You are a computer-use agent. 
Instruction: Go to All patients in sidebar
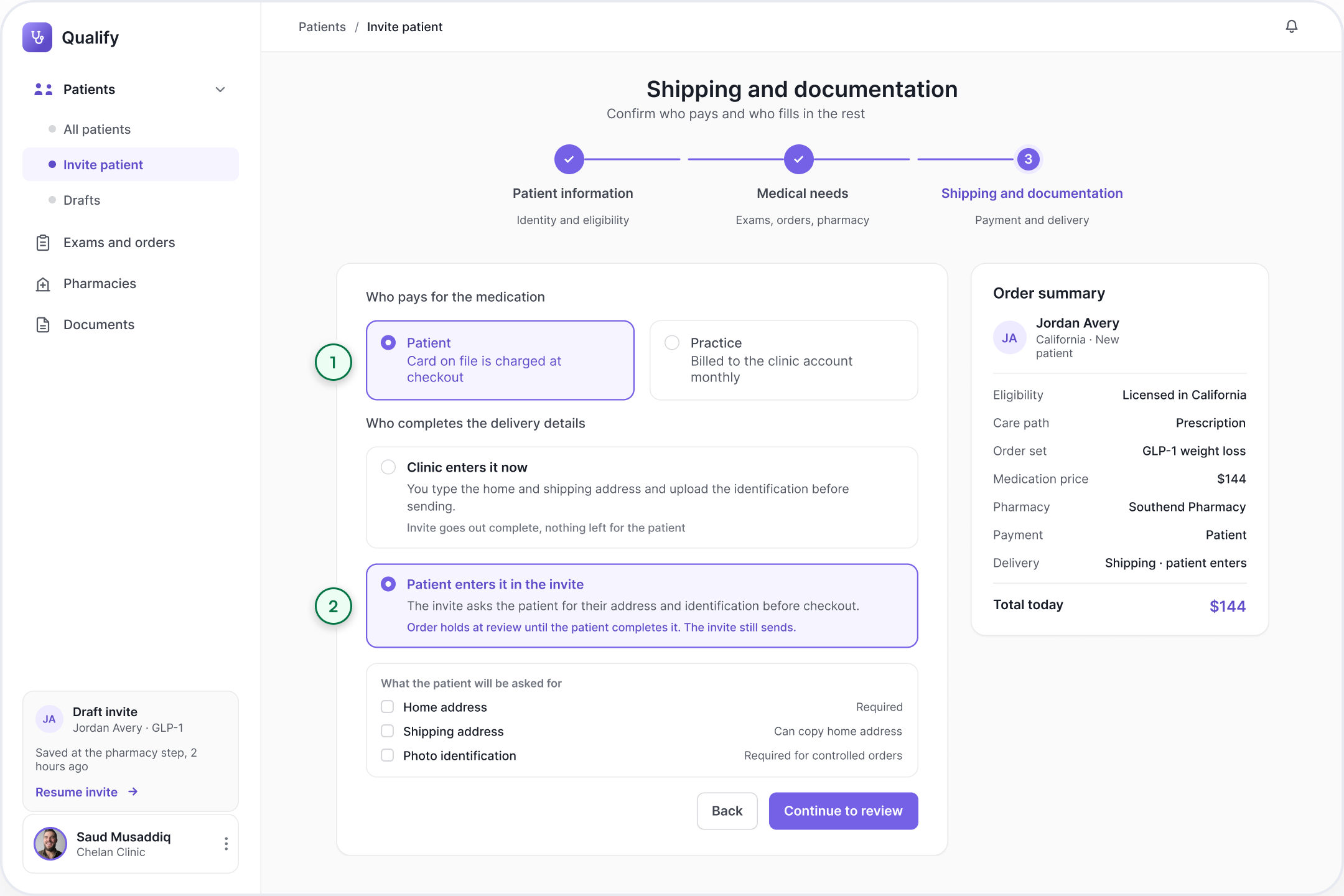tap(131, 129)
